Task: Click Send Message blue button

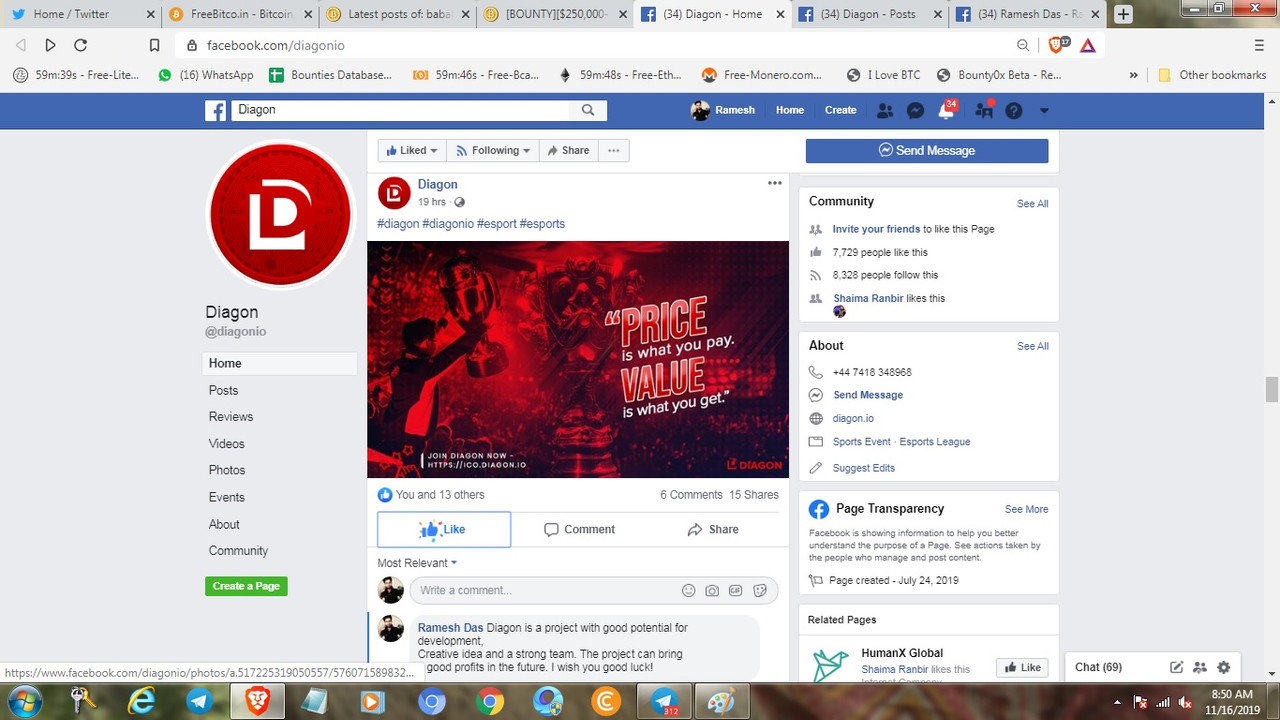Action: (x=927, y=150)
